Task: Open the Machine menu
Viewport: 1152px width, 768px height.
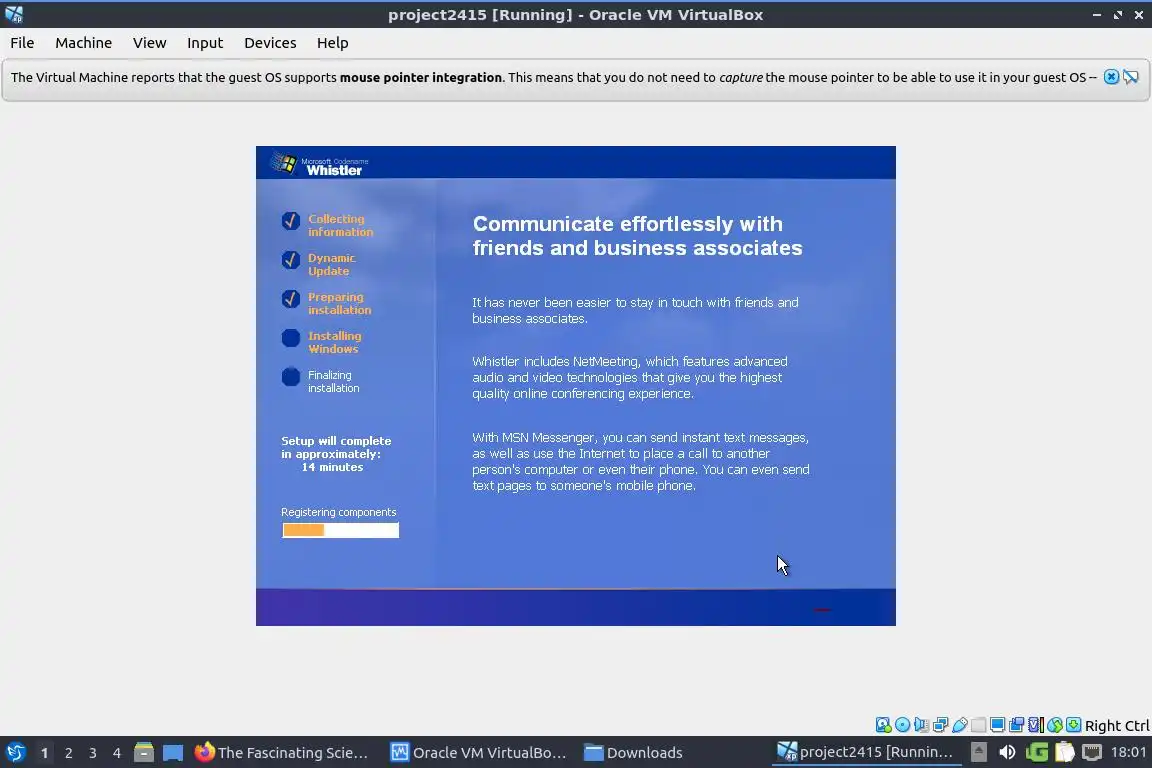Action: click(83, 43)
